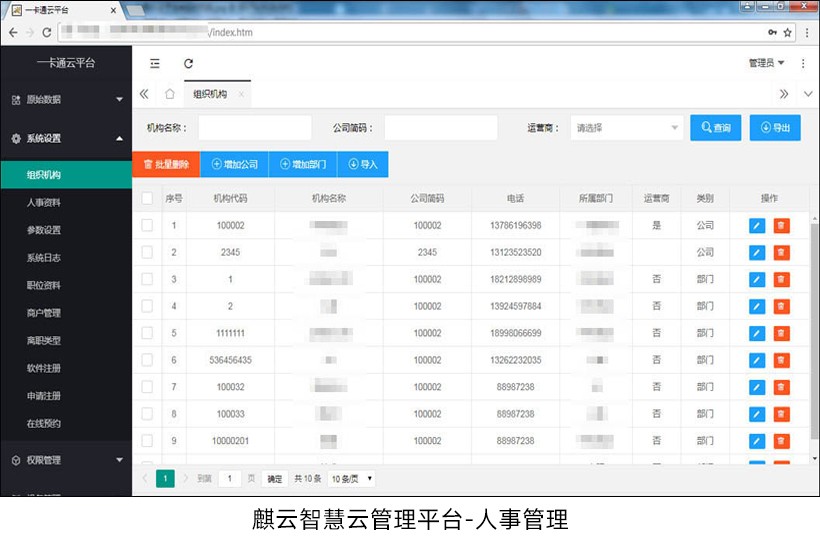Image resolution: width=820 pixels, height=540 pixels.
Task: Click the 查询 search button
Action: click(716, 128)
